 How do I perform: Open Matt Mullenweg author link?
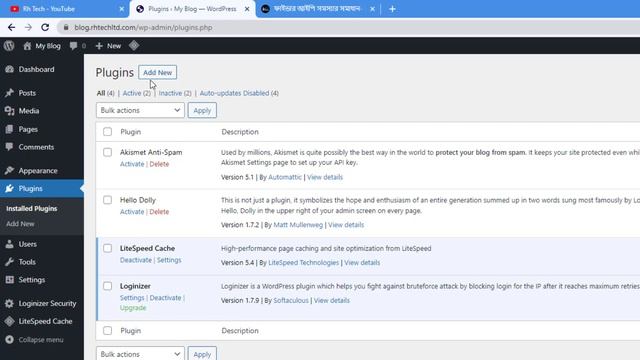pyautogui.click(x=298, y=225)
